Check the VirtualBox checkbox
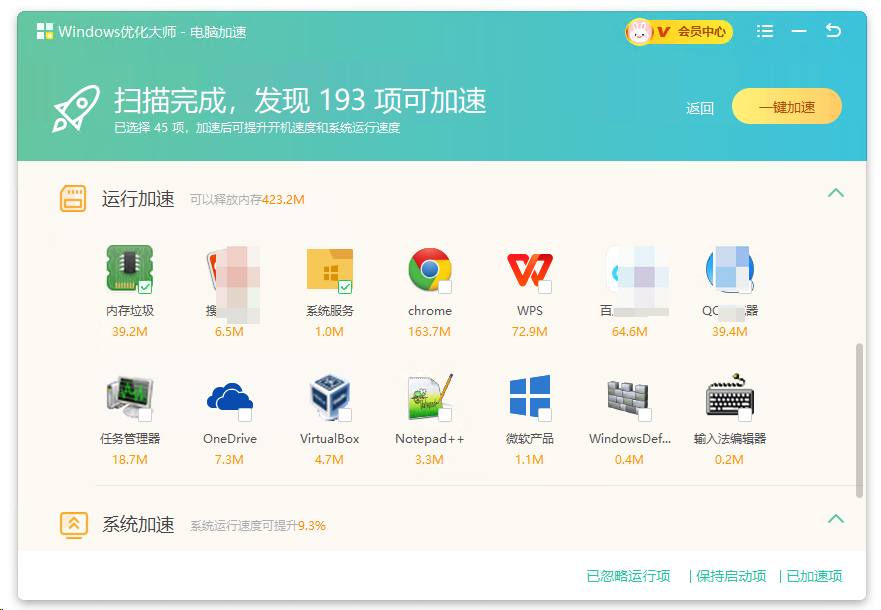881x610 pixels. (345, 415)
